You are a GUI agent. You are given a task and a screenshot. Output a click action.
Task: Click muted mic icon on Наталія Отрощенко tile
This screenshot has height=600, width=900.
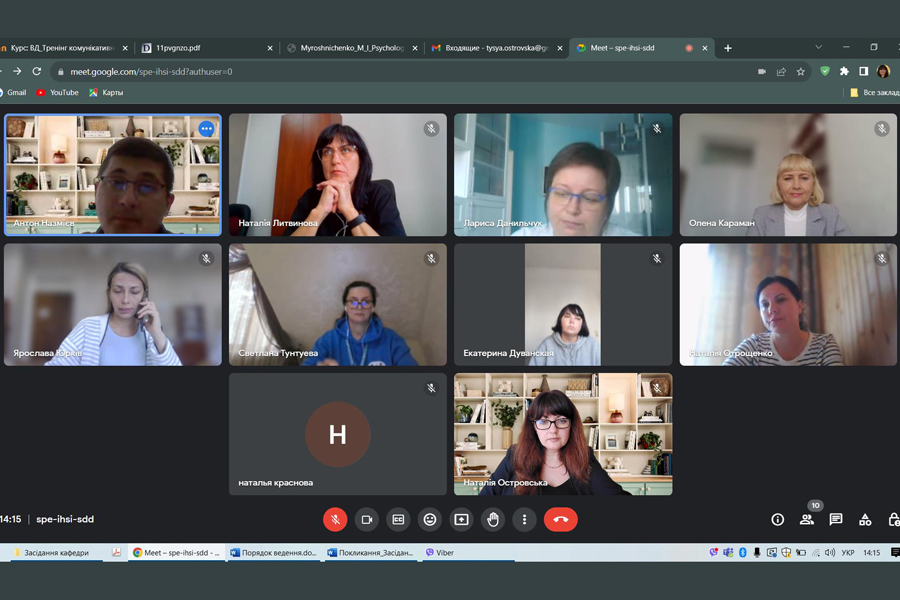(x=882, y=258)
